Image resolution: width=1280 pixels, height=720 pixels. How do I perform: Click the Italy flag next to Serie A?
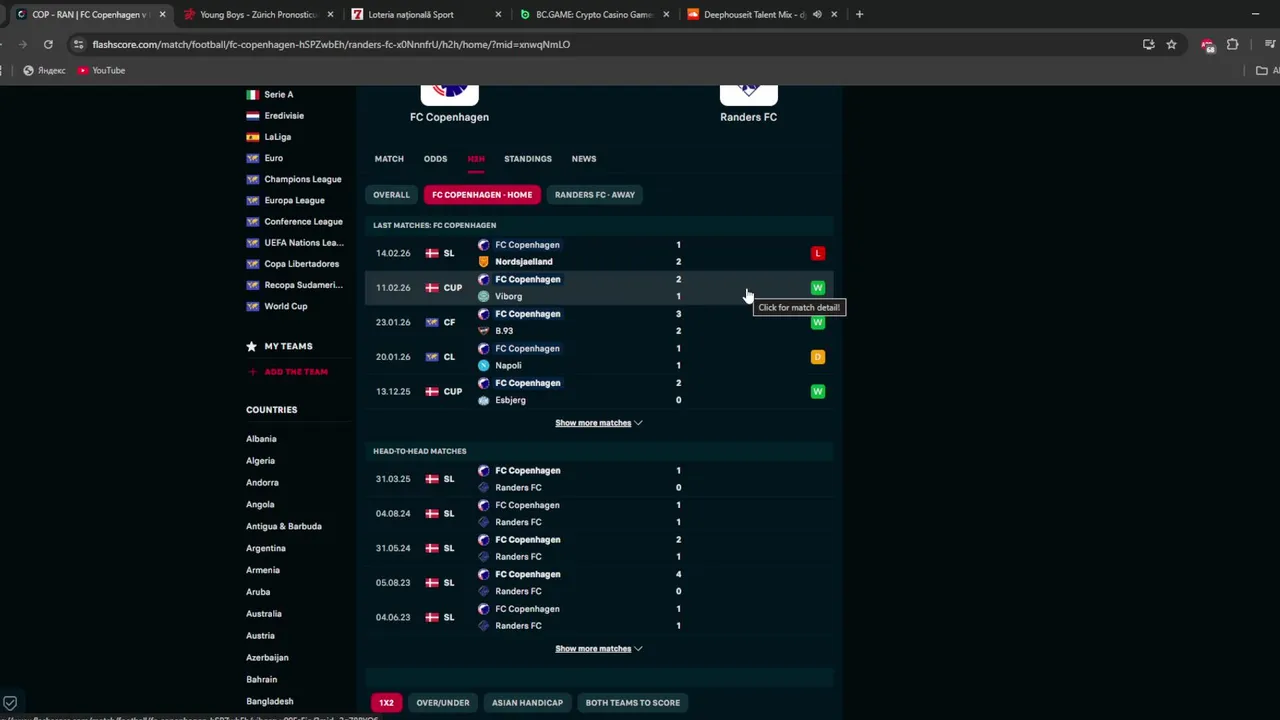click(x=252, y=94)
